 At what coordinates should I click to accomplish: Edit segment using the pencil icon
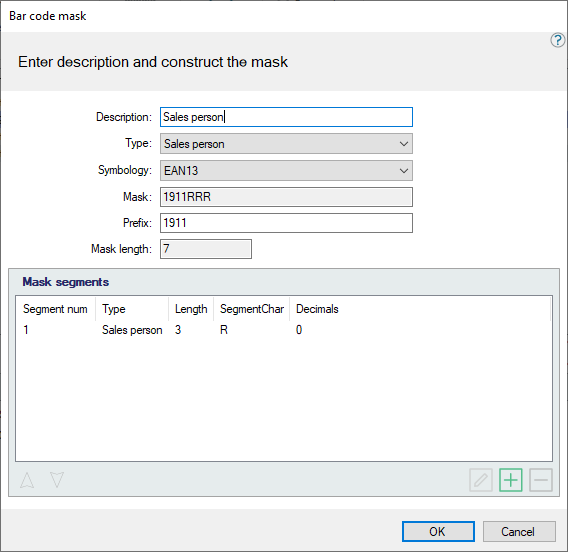(x=481, y=480)
